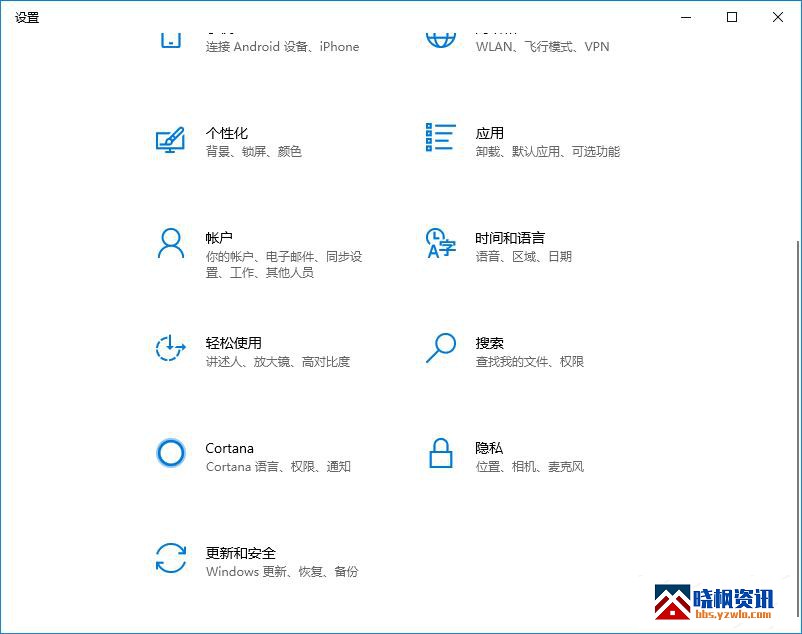Click description 你的帐户、电子邮件、同步设置
802x634 pixels.
click(x=284, y=264)
